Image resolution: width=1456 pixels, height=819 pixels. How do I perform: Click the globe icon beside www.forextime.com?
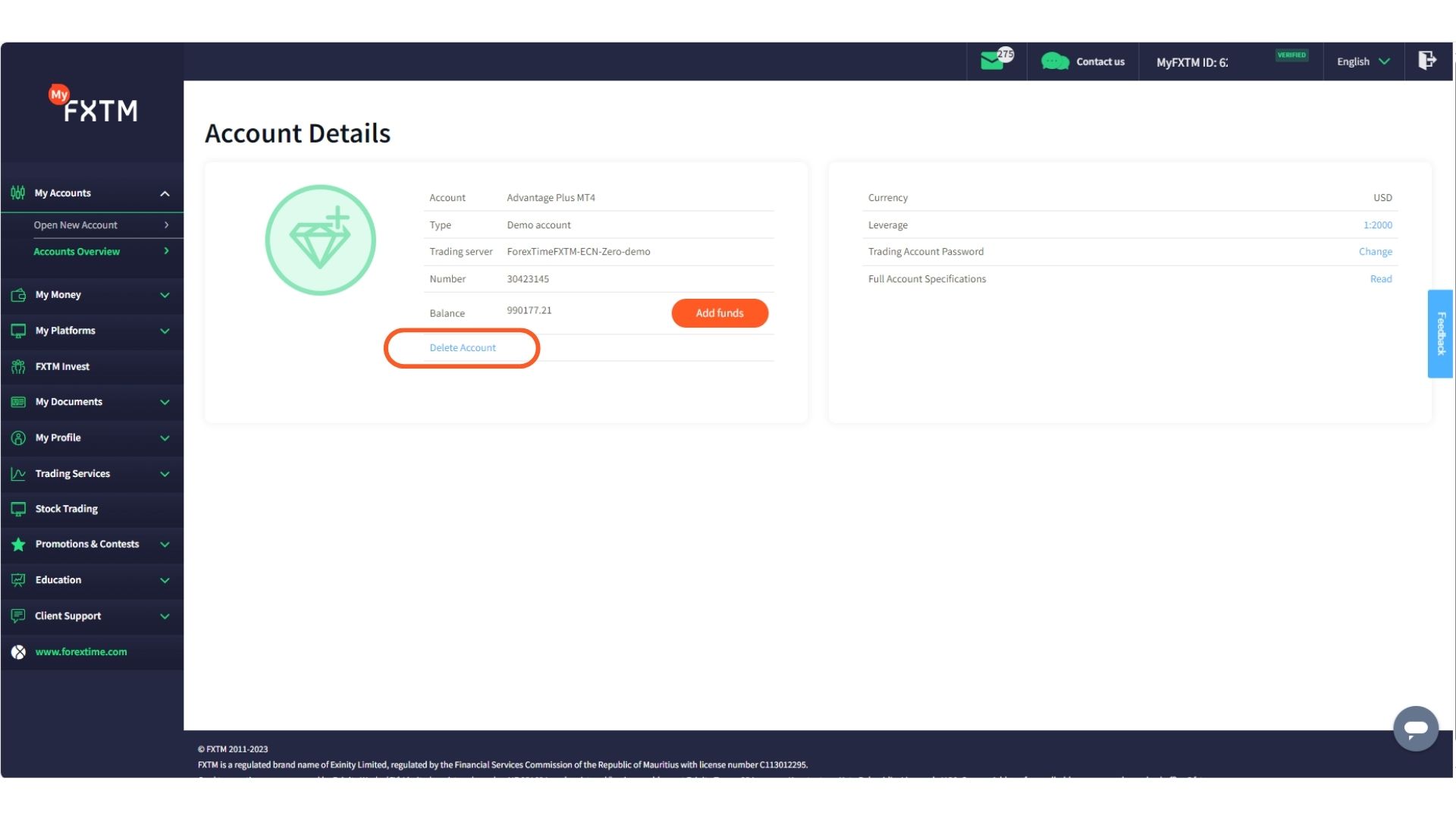click(x=18, y=652)
